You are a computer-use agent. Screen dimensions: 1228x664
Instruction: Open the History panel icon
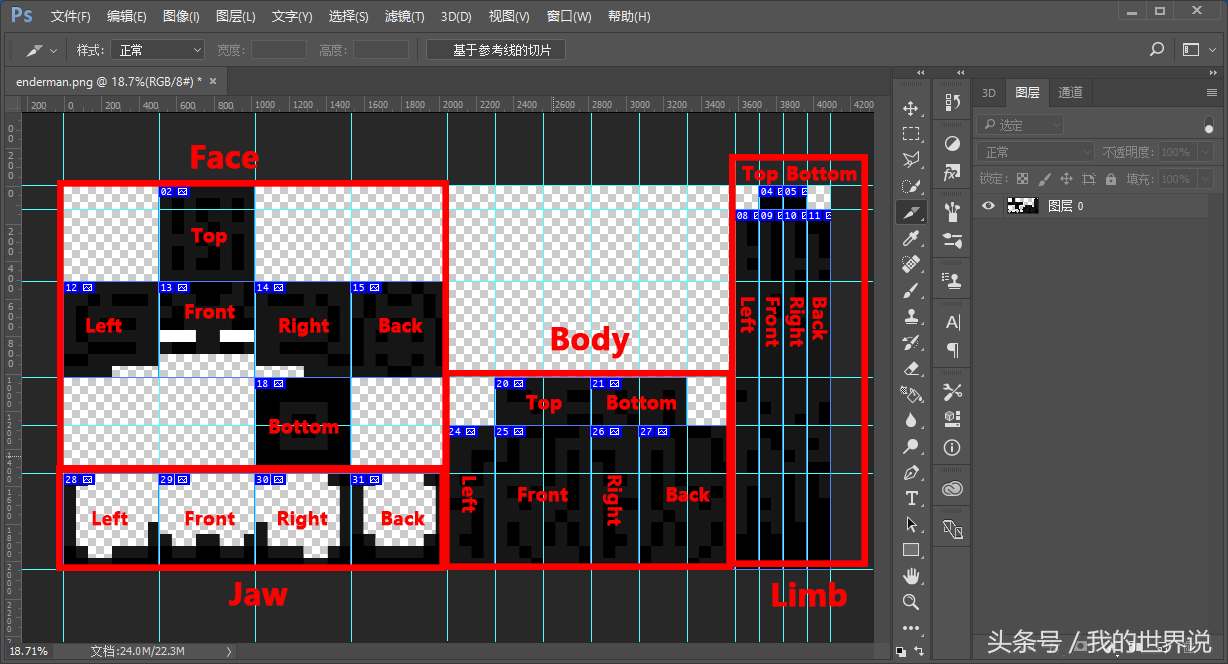click(x=952, y=102)
